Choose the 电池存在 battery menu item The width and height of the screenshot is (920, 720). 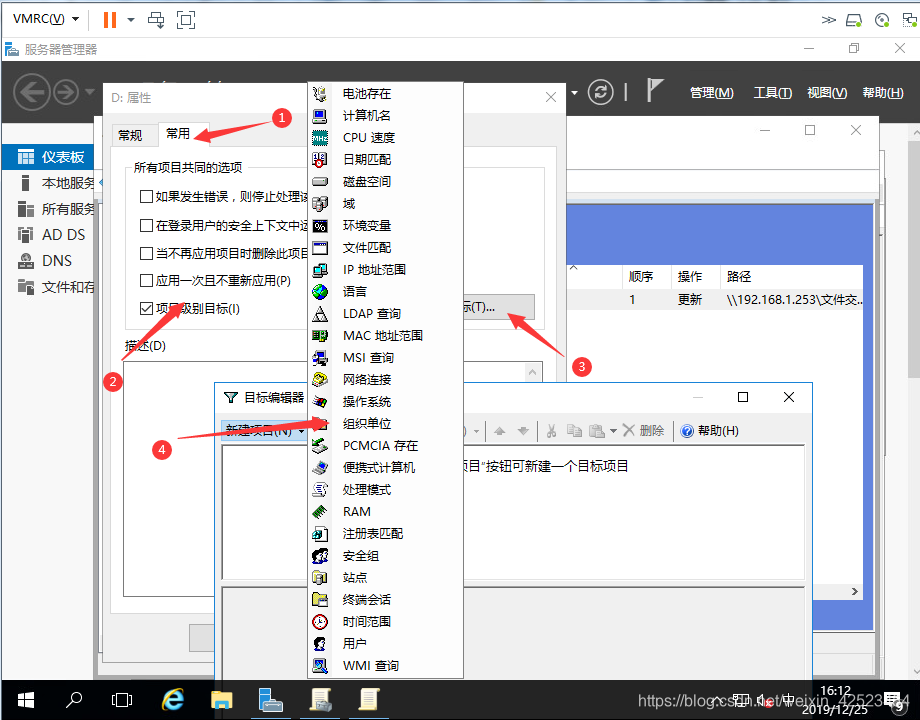point(385,93)
